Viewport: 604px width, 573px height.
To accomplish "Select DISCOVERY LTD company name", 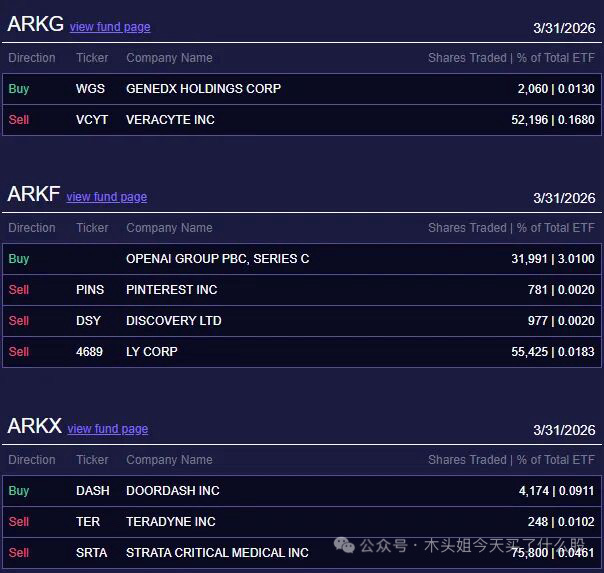I will [174, 321].
